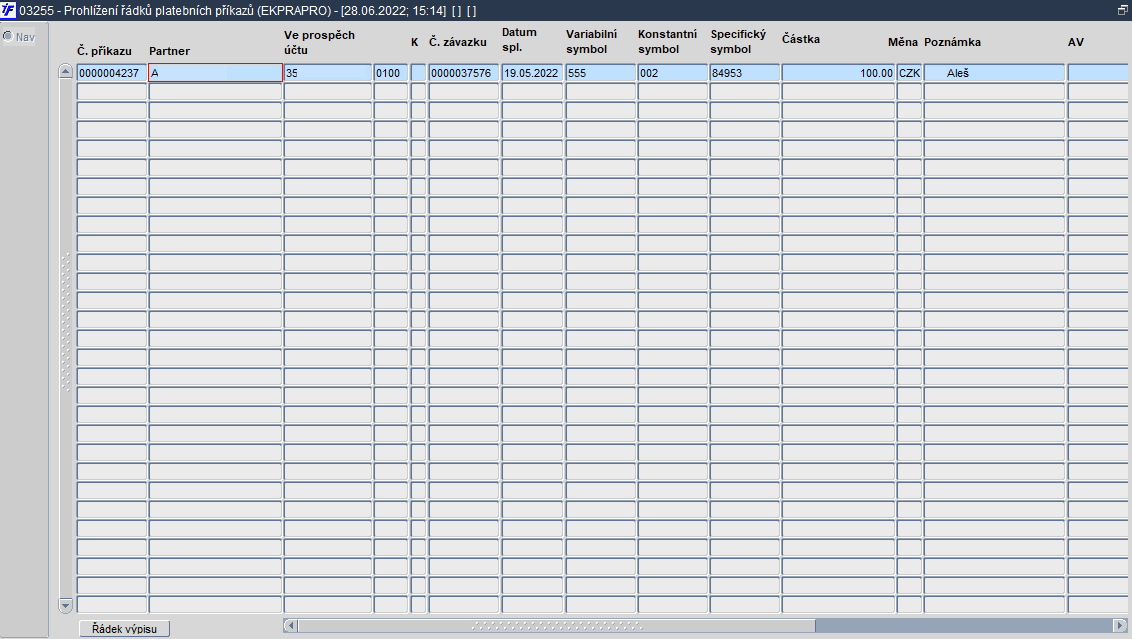Click the Konstantní symbol header
Viewport: 1132px width, 639px height.
667,42
